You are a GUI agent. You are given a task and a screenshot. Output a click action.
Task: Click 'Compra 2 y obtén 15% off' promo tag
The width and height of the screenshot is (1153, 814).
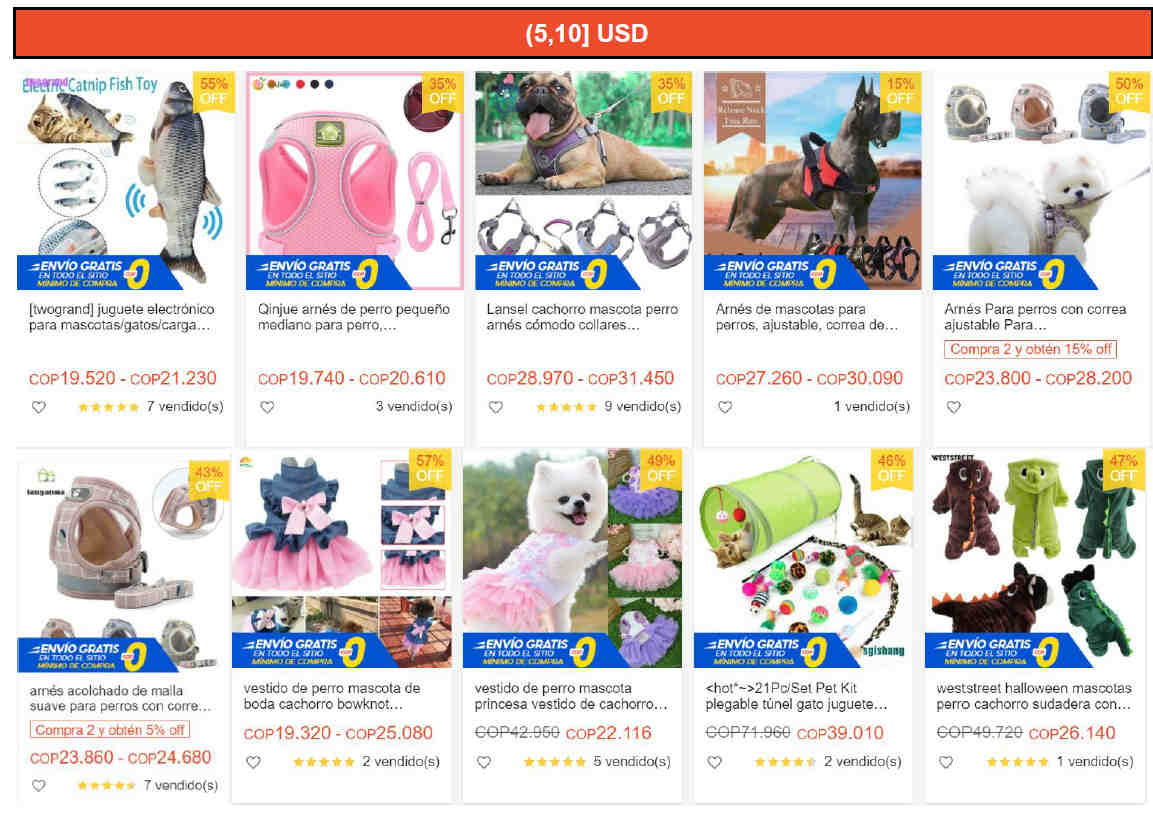click(1030, 349)
